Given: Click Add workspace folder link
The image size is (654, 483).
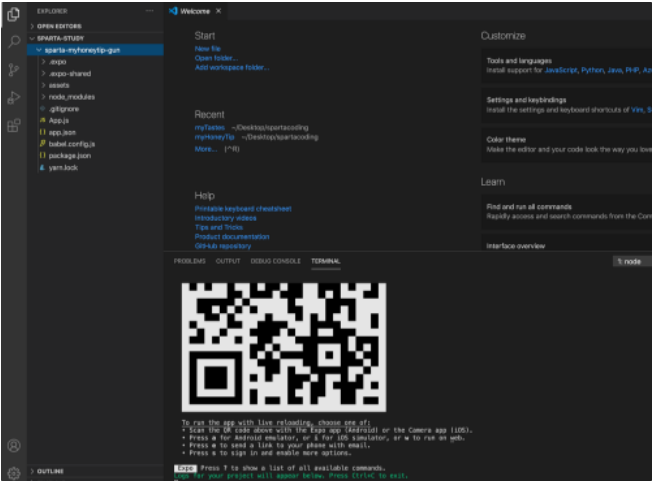Looking at the screenshot, I should click(x=232, y=68).
